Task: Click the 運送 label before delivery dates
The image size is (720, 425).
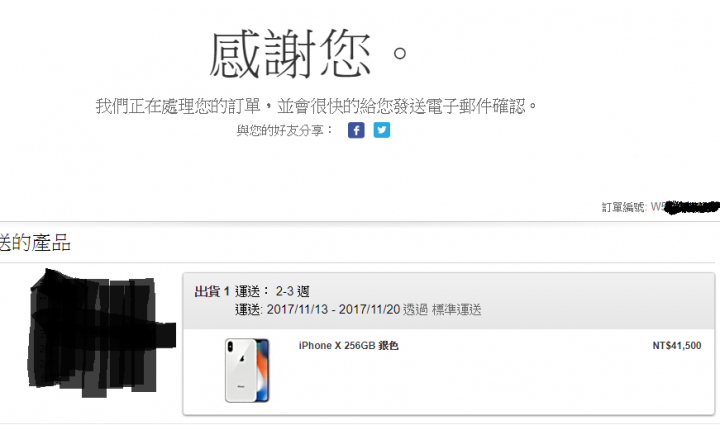Action: click(x=249, y=310)
